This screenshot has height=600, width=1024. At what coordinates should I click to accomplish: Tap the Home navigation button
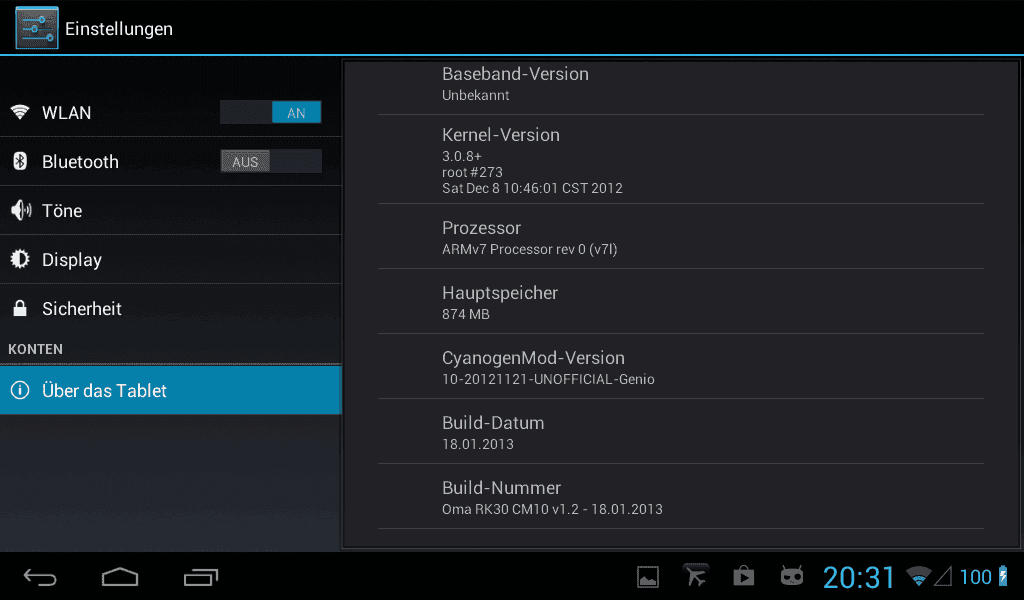tap(120, 577)
